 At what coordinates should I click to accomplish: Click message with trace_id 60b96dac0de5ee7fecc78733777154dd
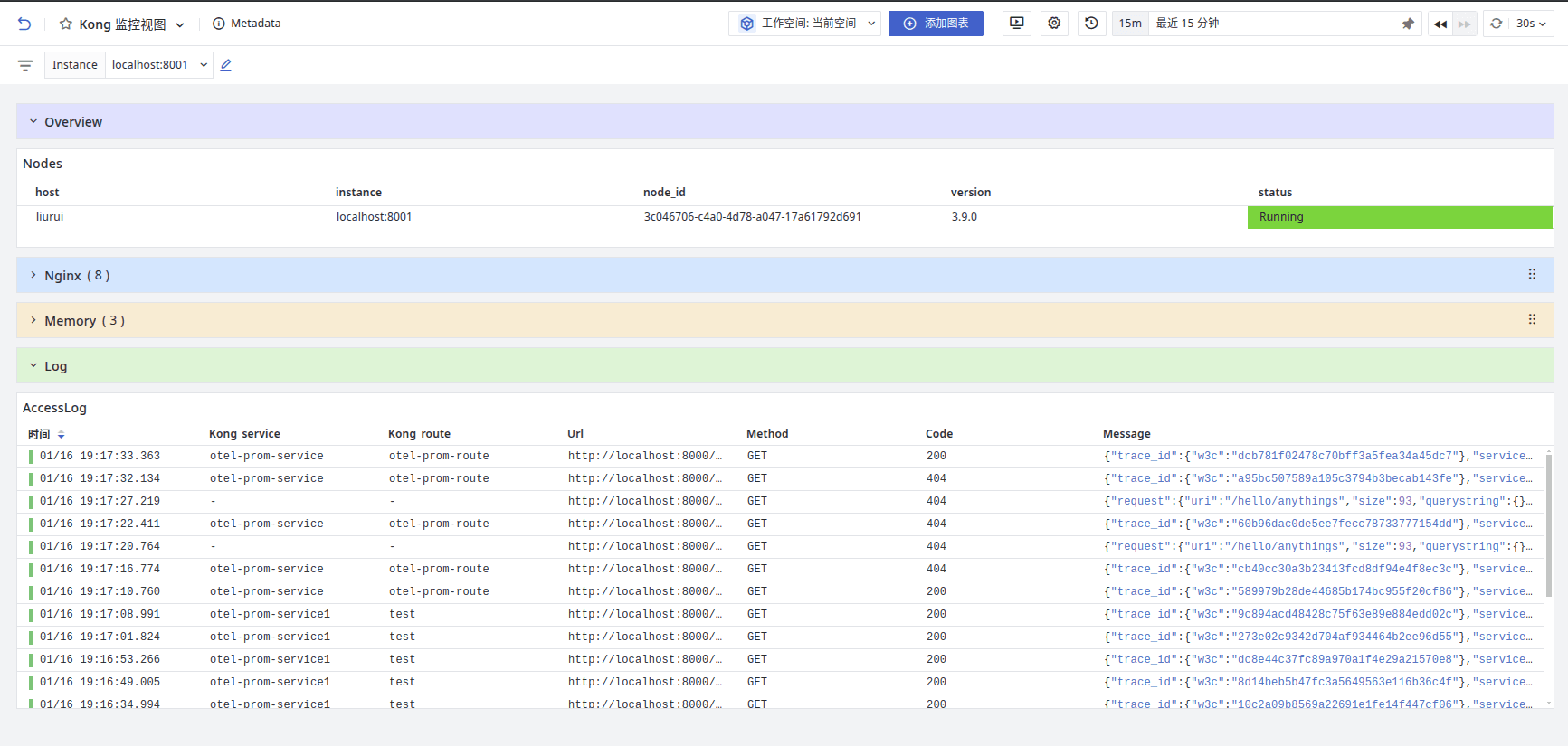point(1317,524)
